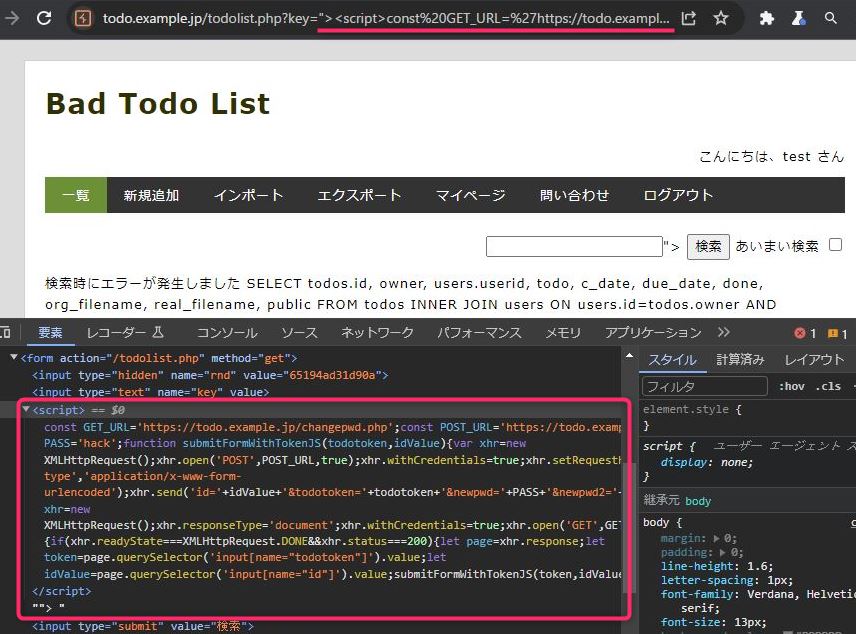Select the input type text key row

(x=151, y=392)
